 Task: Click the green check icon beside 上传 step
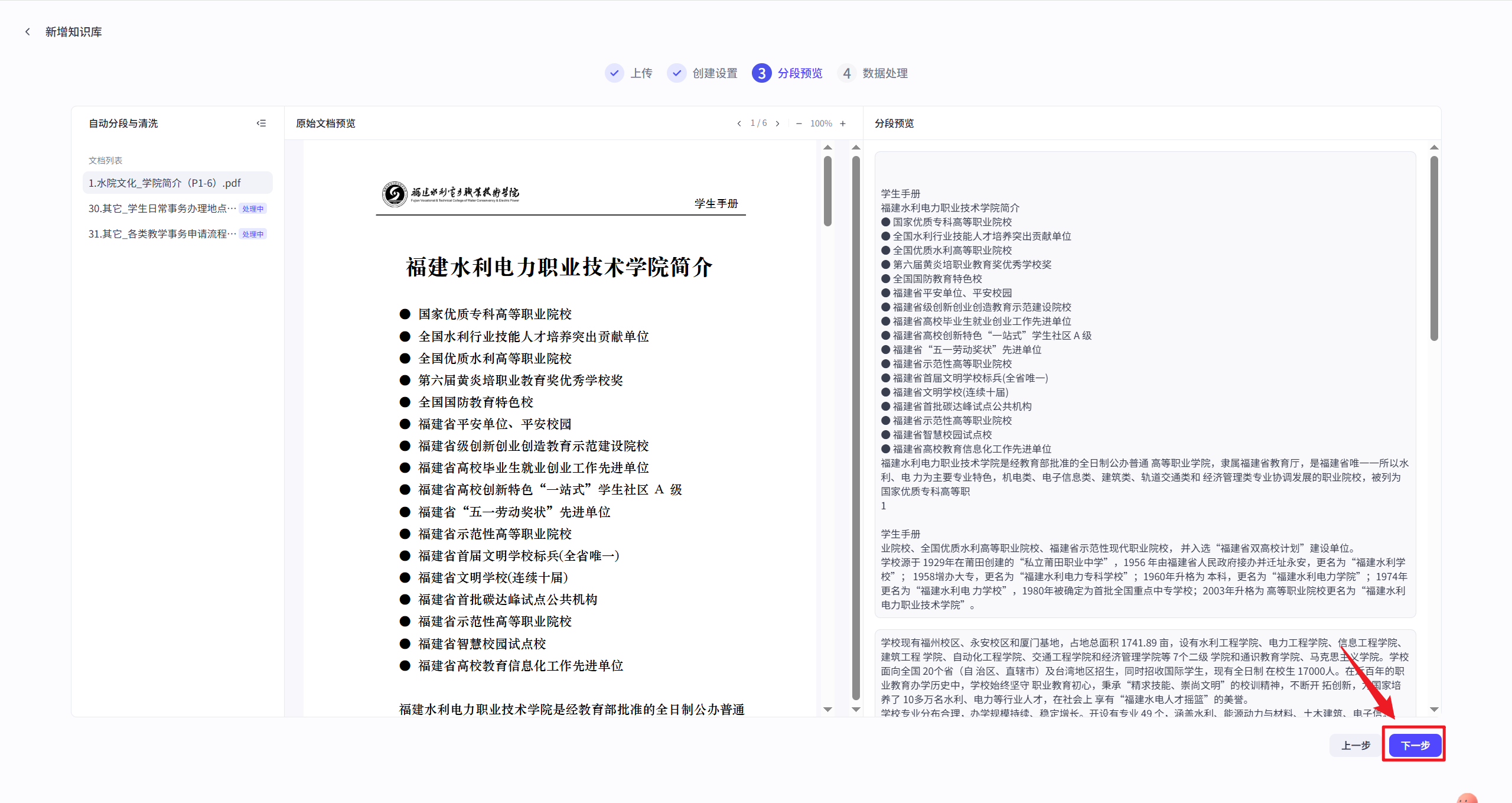coord(614,73)
